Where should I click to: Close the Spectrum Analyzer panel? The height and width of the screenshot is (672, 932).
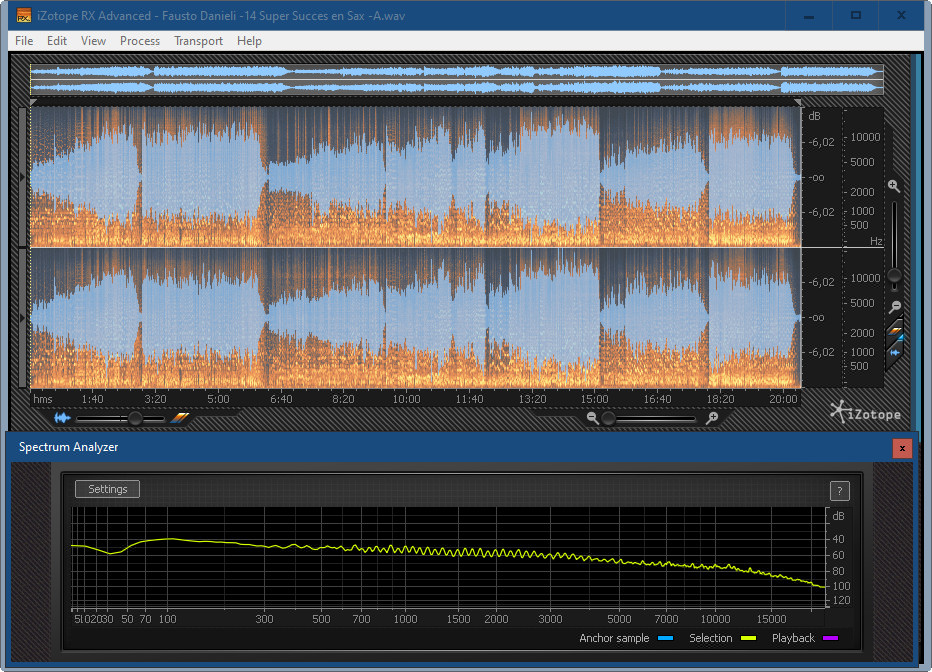click(x=902, y=448)
